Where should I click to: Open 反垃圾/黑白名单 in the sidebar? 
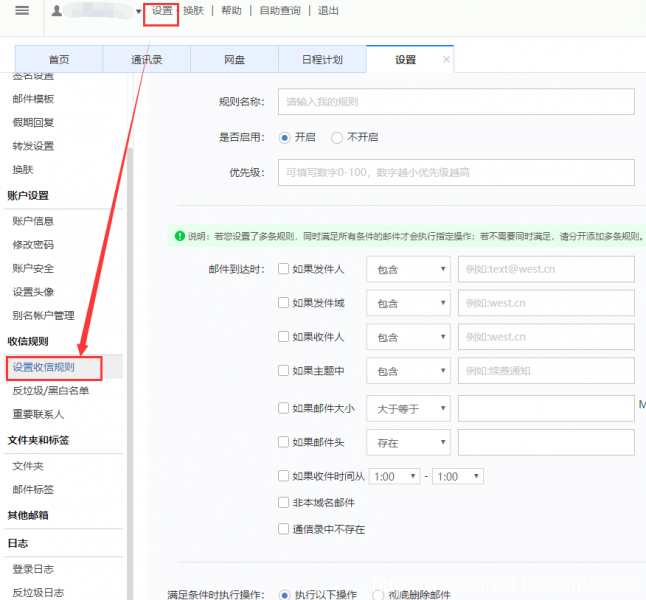[51, 391]
